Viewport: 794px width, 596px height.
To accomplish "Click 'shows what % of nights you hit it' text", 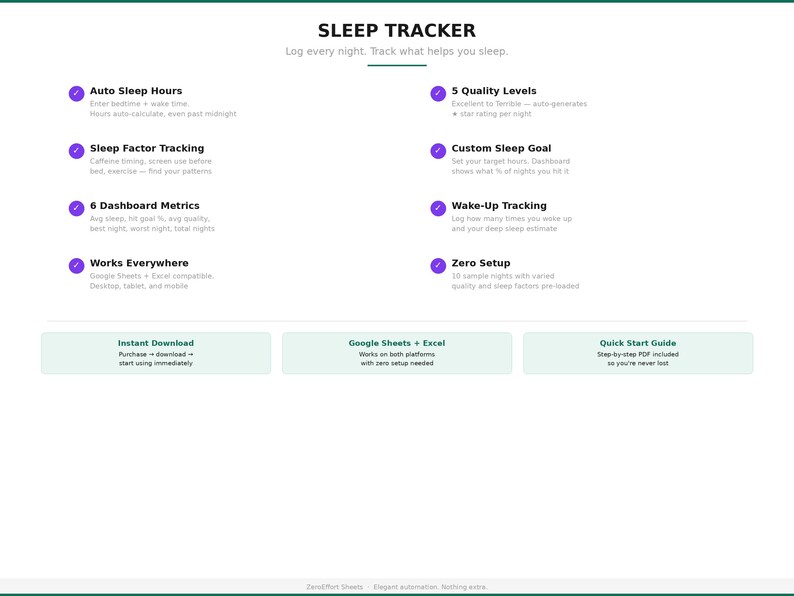I will 510,171.
